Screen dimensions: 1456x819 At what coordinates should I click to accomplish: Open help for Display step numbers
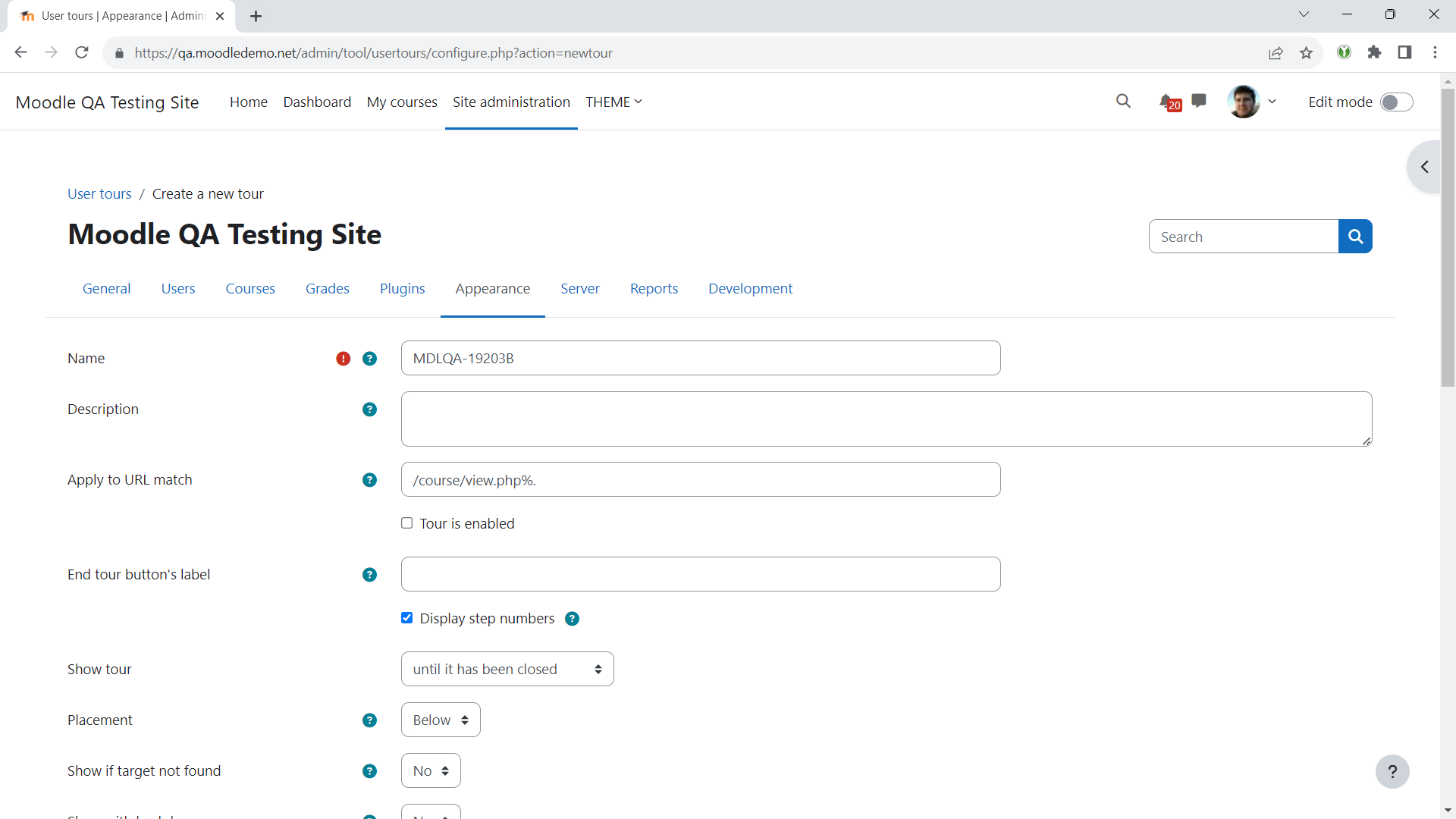(573, 619)
